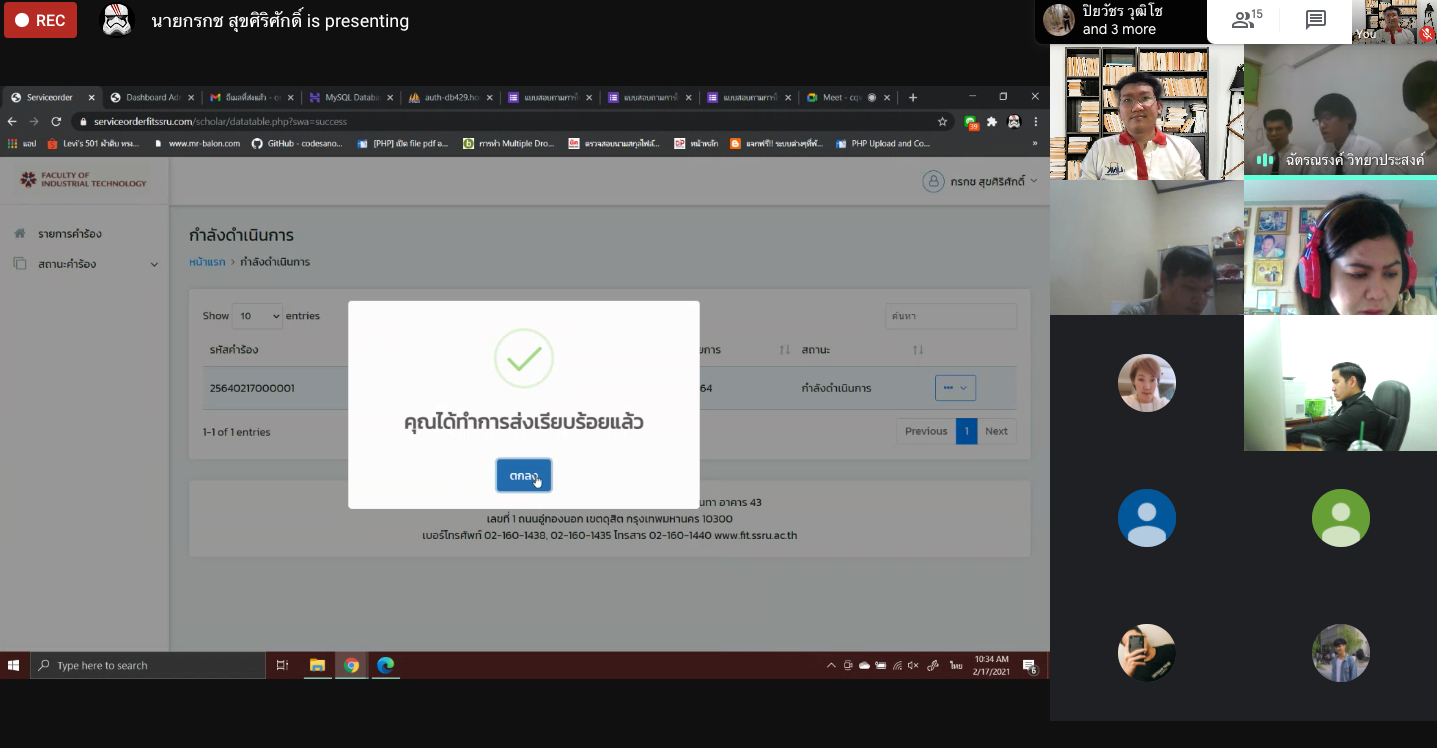1437x748 pixels.
Task: Open the Chrome extensions puzzle icon
Action: [992, 121]
